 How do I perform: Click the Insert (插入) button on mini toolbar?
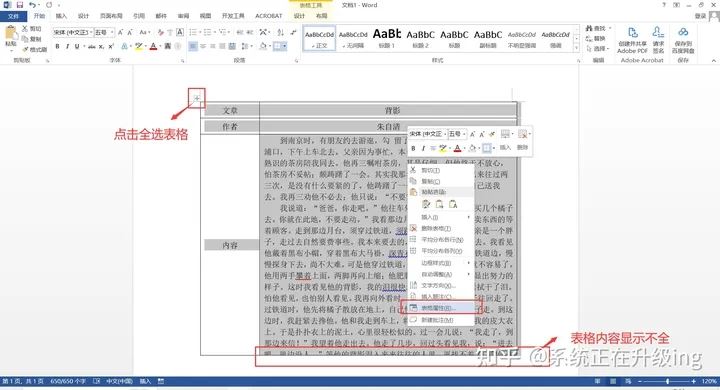(x=505, y=141)
